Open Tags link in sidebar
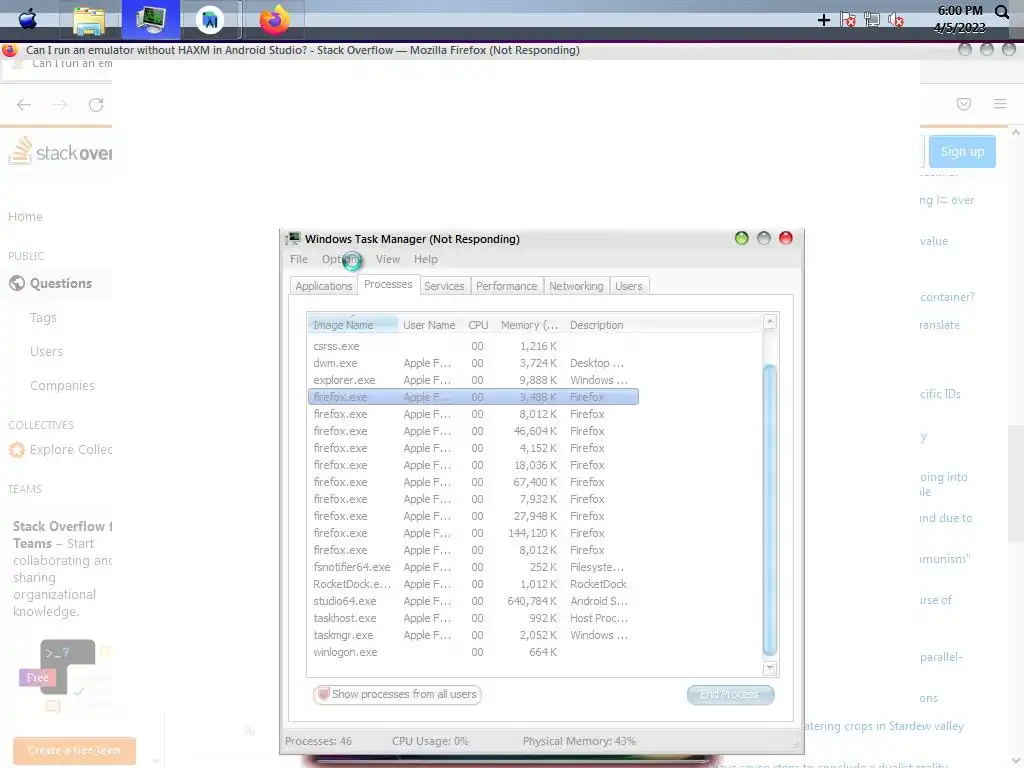The width and height of the screenshot is (1024, 768). [x=43, y=317]
